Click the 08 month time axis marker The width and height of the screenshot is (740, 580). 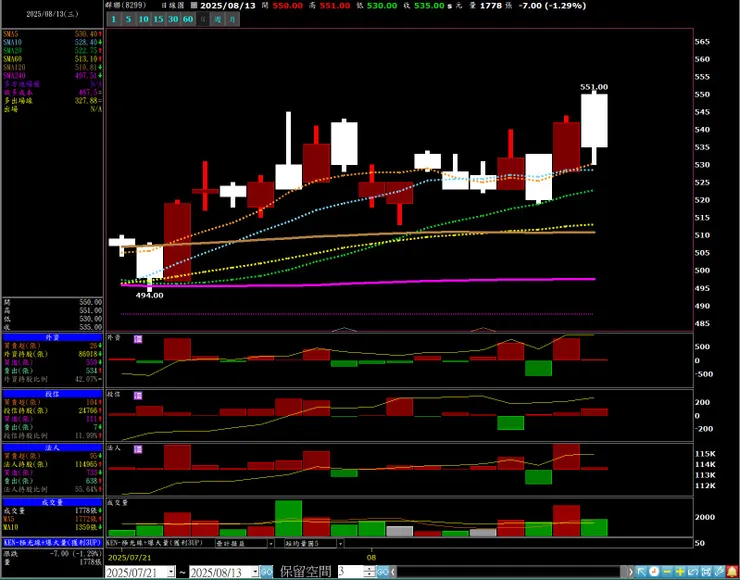tap(372, 557)
